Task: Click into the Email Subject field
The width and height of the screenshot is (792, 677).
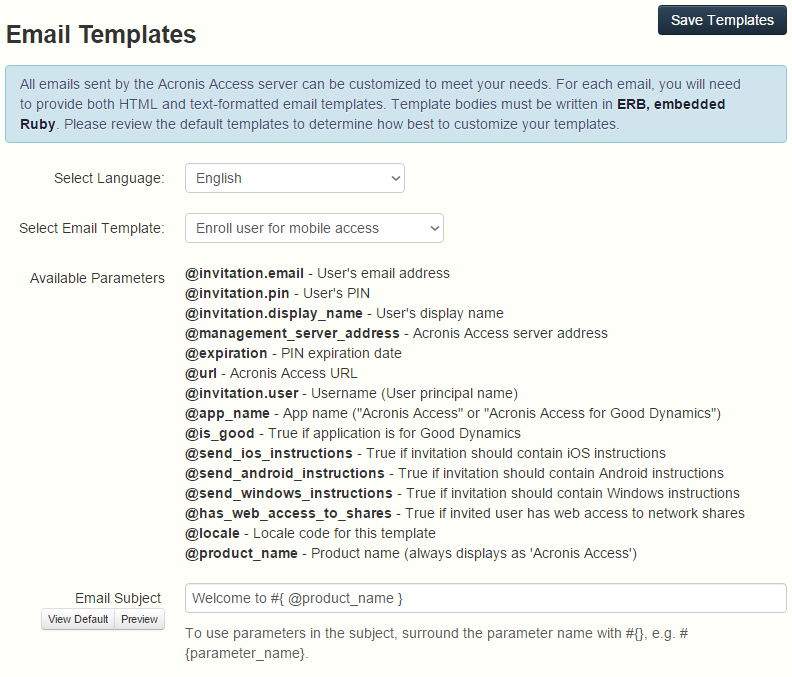Action: coord(486,598)
